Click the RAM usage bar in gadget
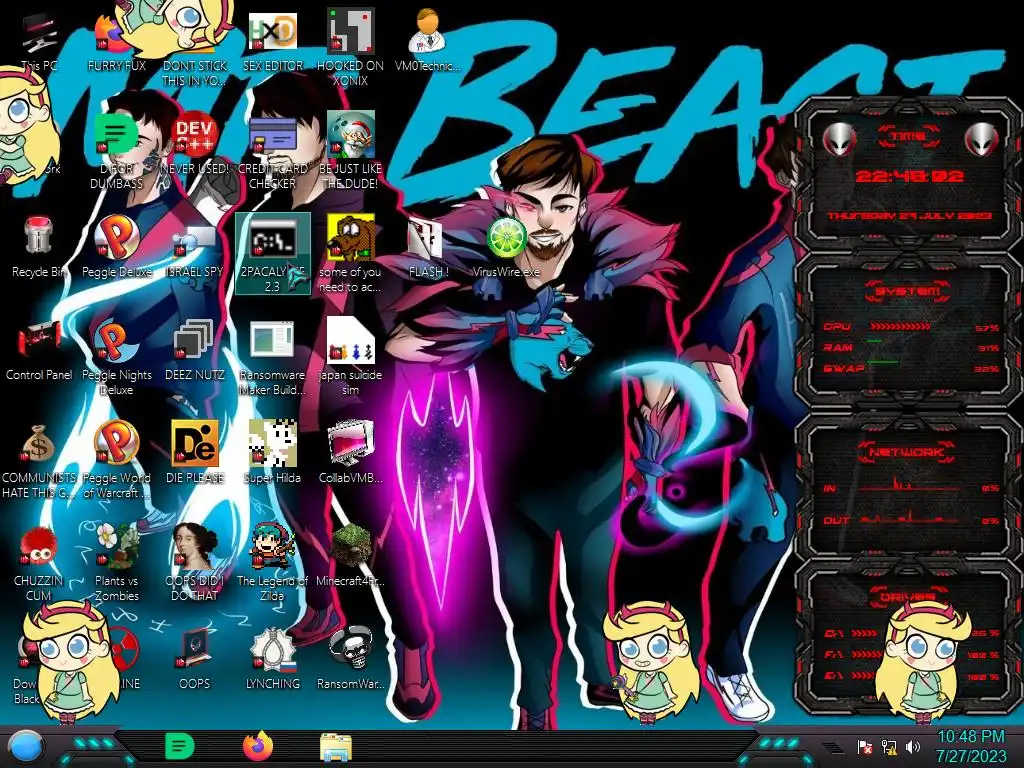 (875, 342)
